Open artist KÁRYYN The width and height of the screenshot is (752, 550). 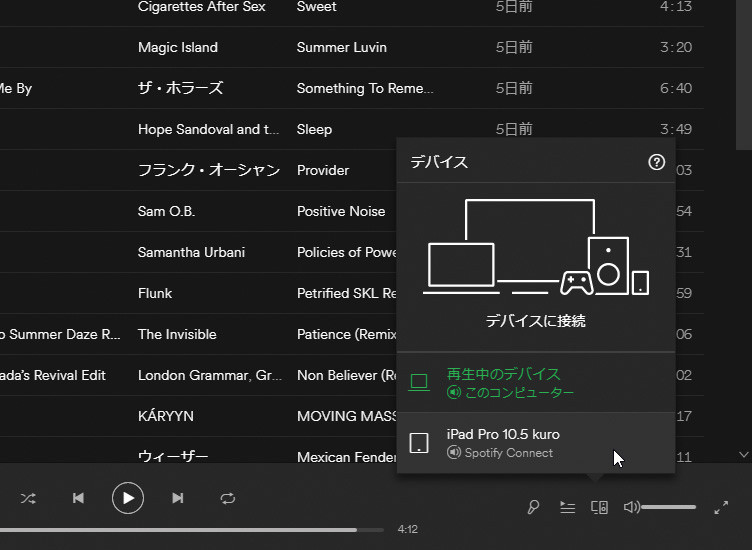[x=166, y=416]
